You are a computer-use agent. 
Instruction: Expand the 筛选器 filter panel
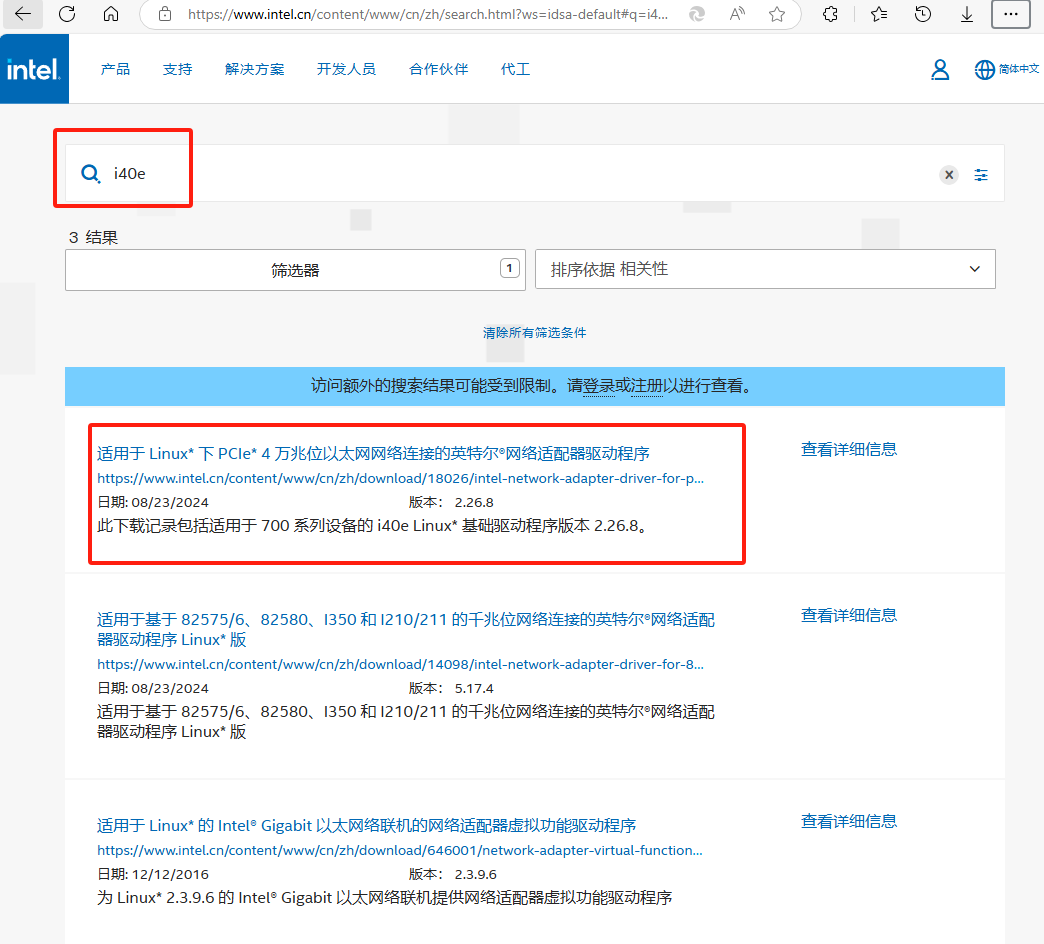295,270
